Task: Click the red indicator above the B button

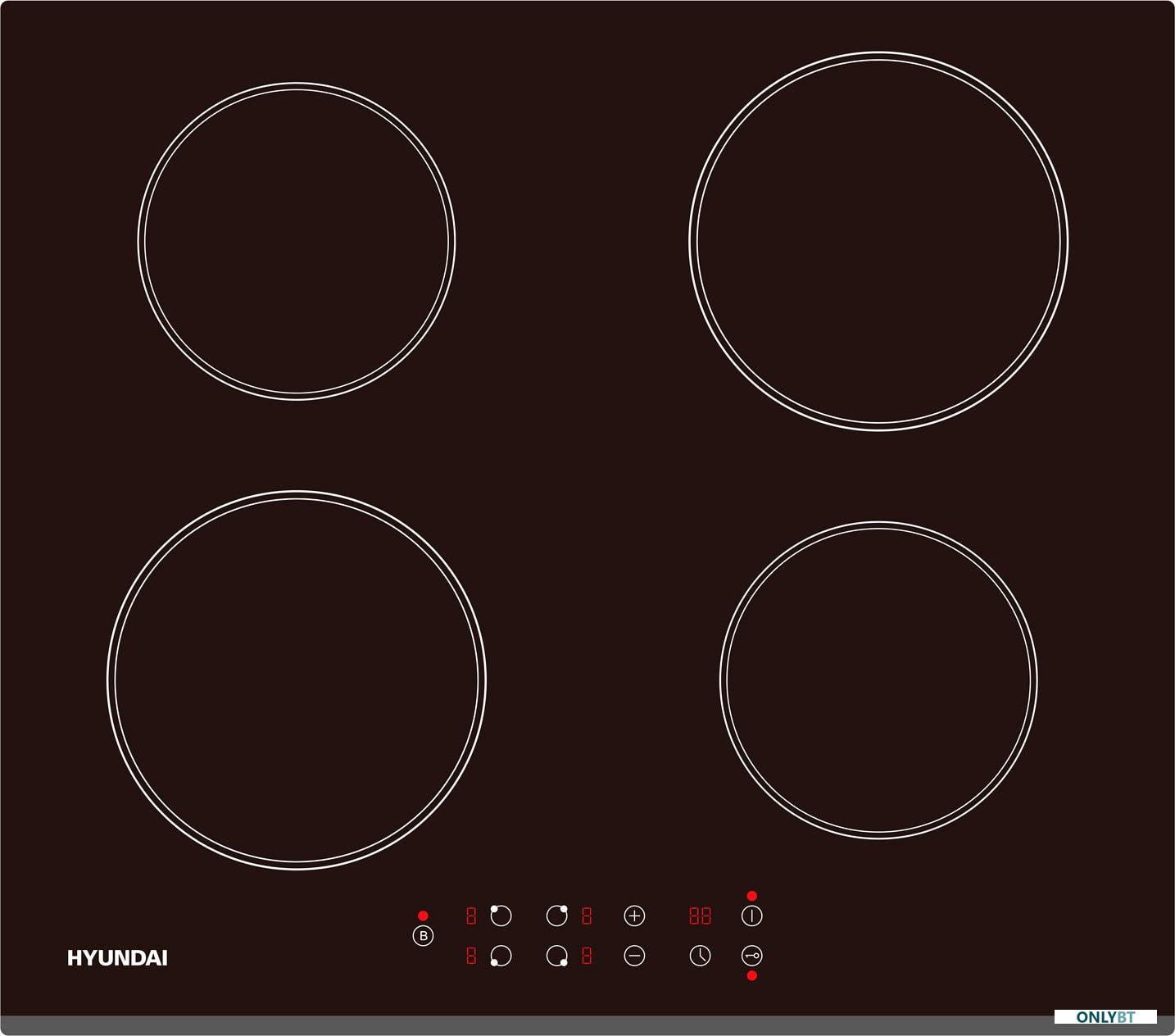Action: coord(423,916)
